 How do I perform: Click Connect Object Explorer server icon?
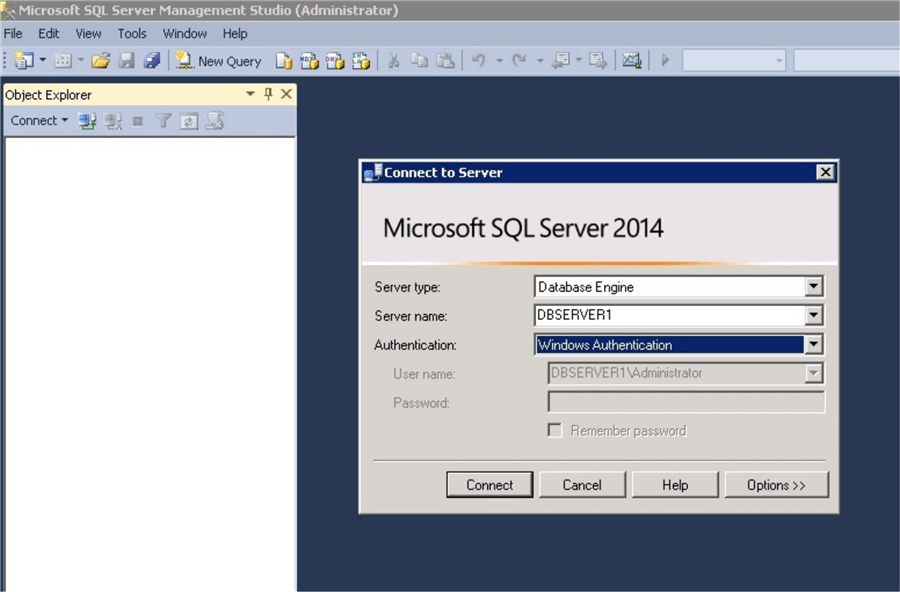(x=87, y=121)
